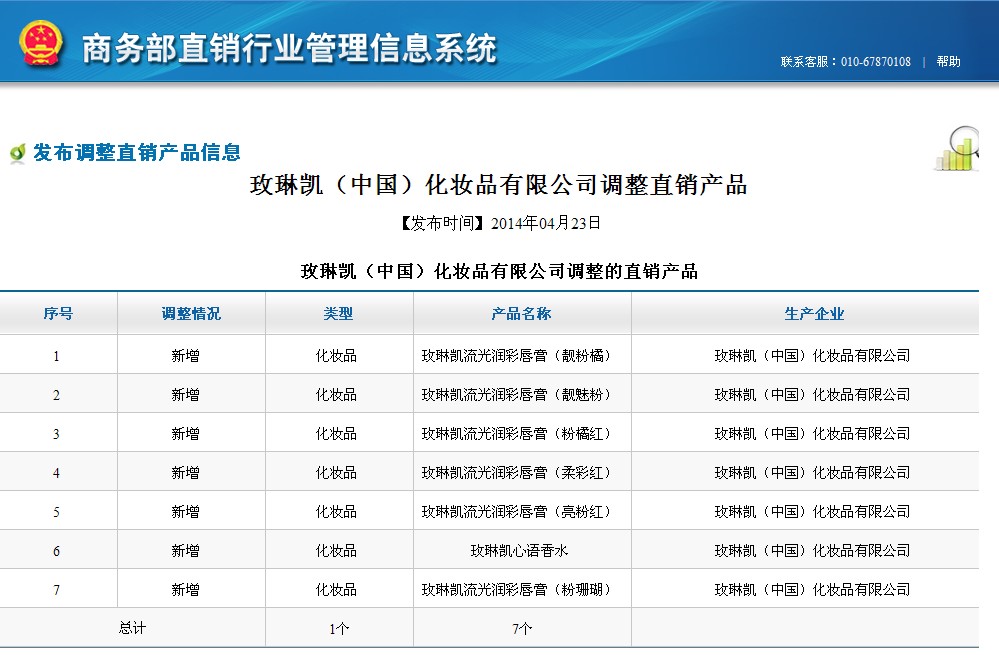Image resolution: width=999 pixels, height=655 pixels.
Task: Click the green leaf icon beside section title
Action: point(17,153)
